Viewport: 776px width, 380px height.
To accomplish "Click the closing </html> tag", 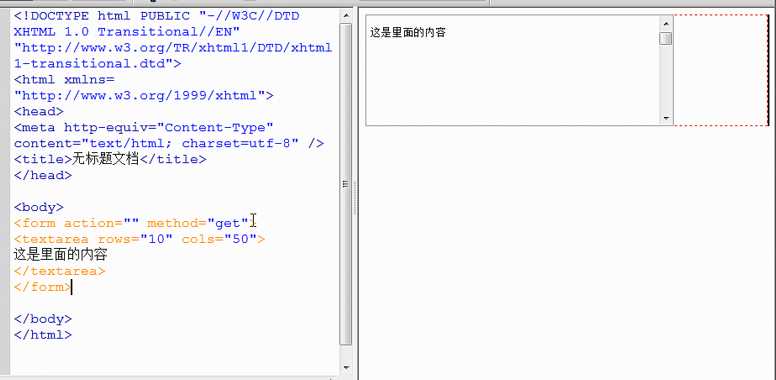I will tap(43, 334).
